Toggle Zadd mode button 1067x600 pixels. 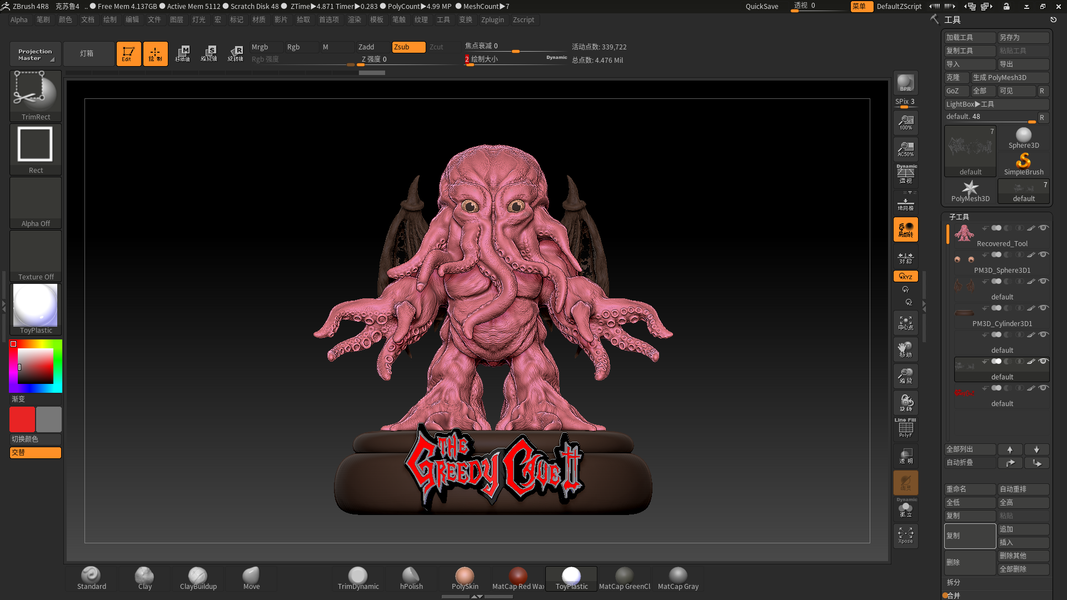point(372,47)
